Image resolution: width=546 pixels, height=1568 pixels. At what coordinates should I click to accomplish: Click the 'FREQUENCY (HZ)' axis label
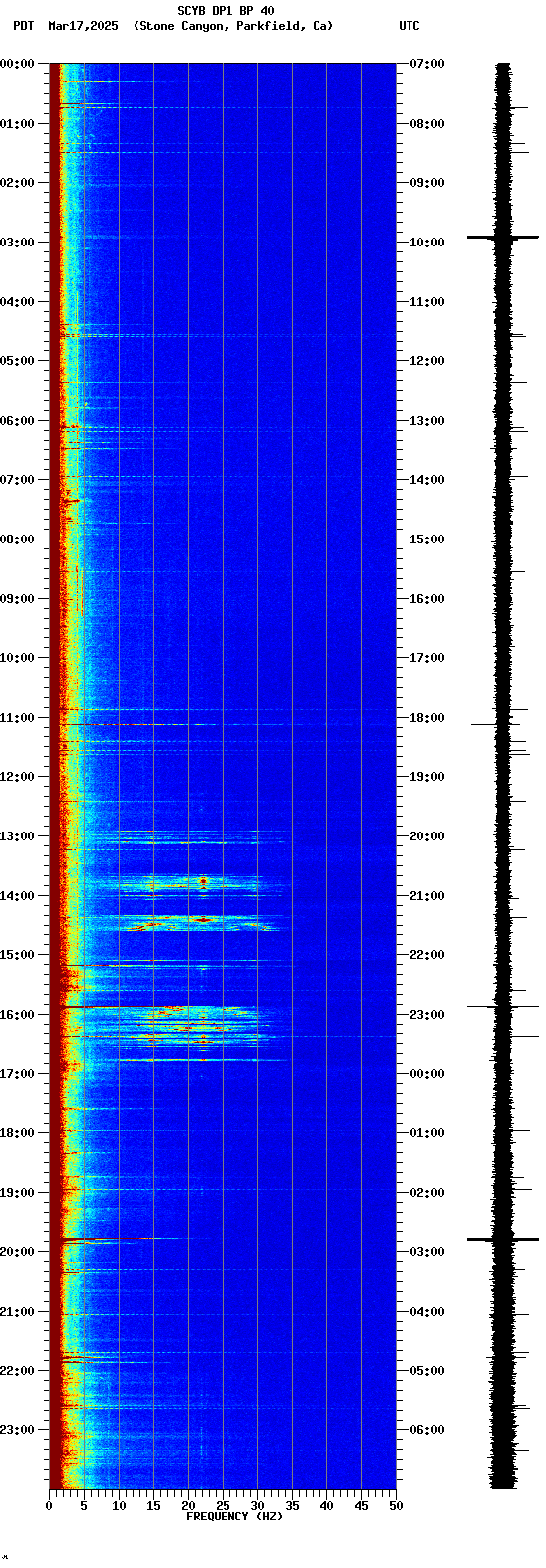pos(233,1517)
